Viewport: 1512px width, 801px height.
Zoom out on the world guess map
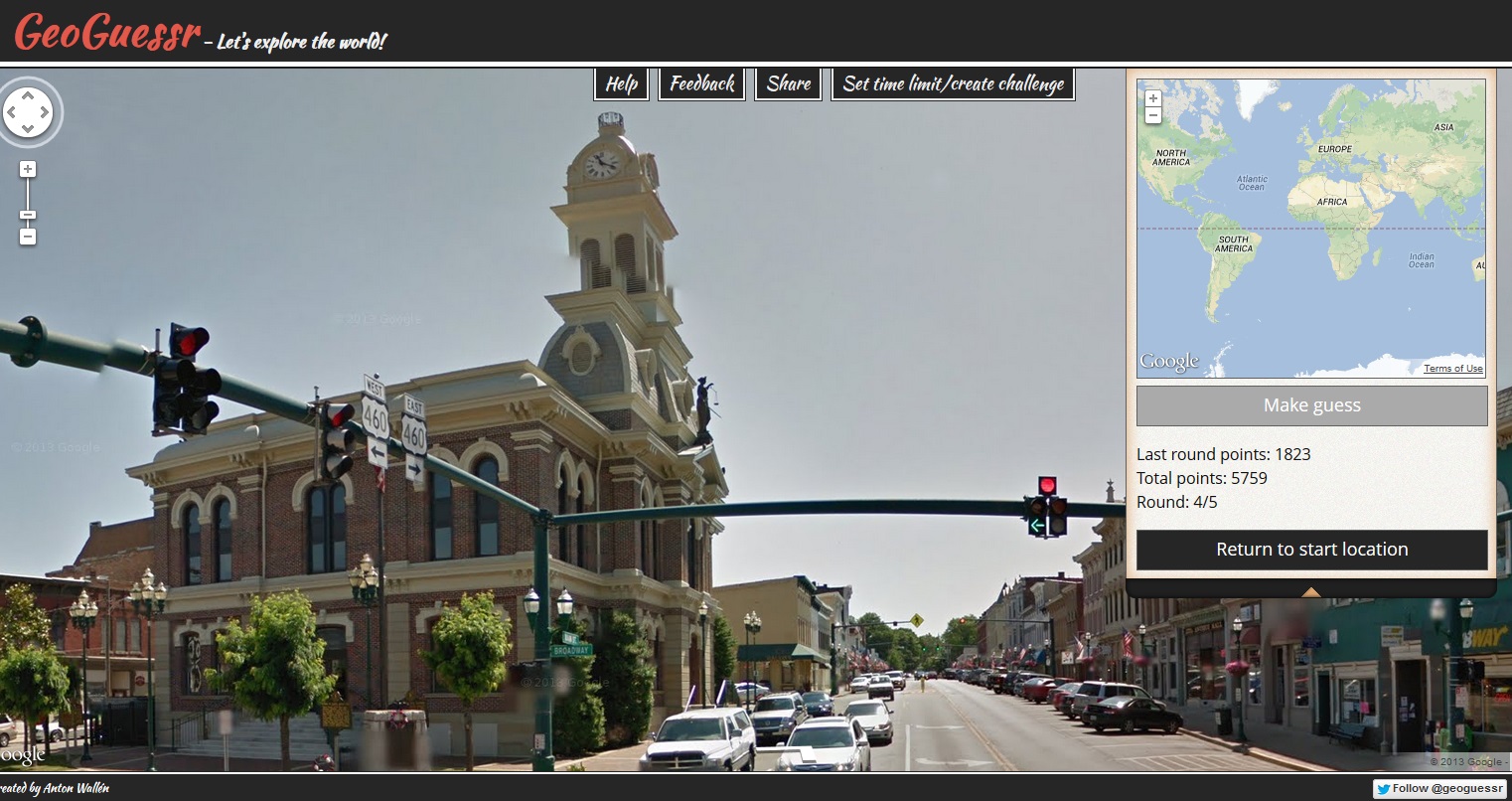(1153, 115)
